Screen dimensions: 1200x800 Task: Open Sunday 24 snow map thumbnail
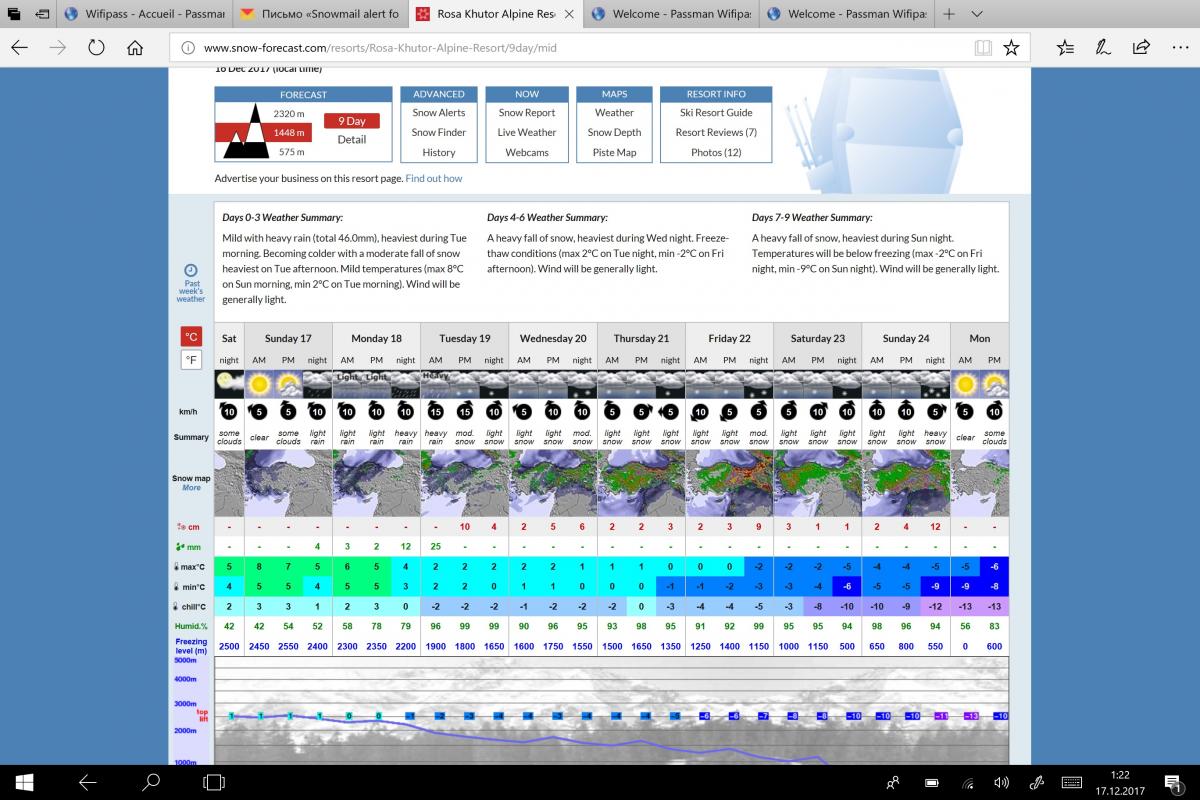click(x=906, y=482)
